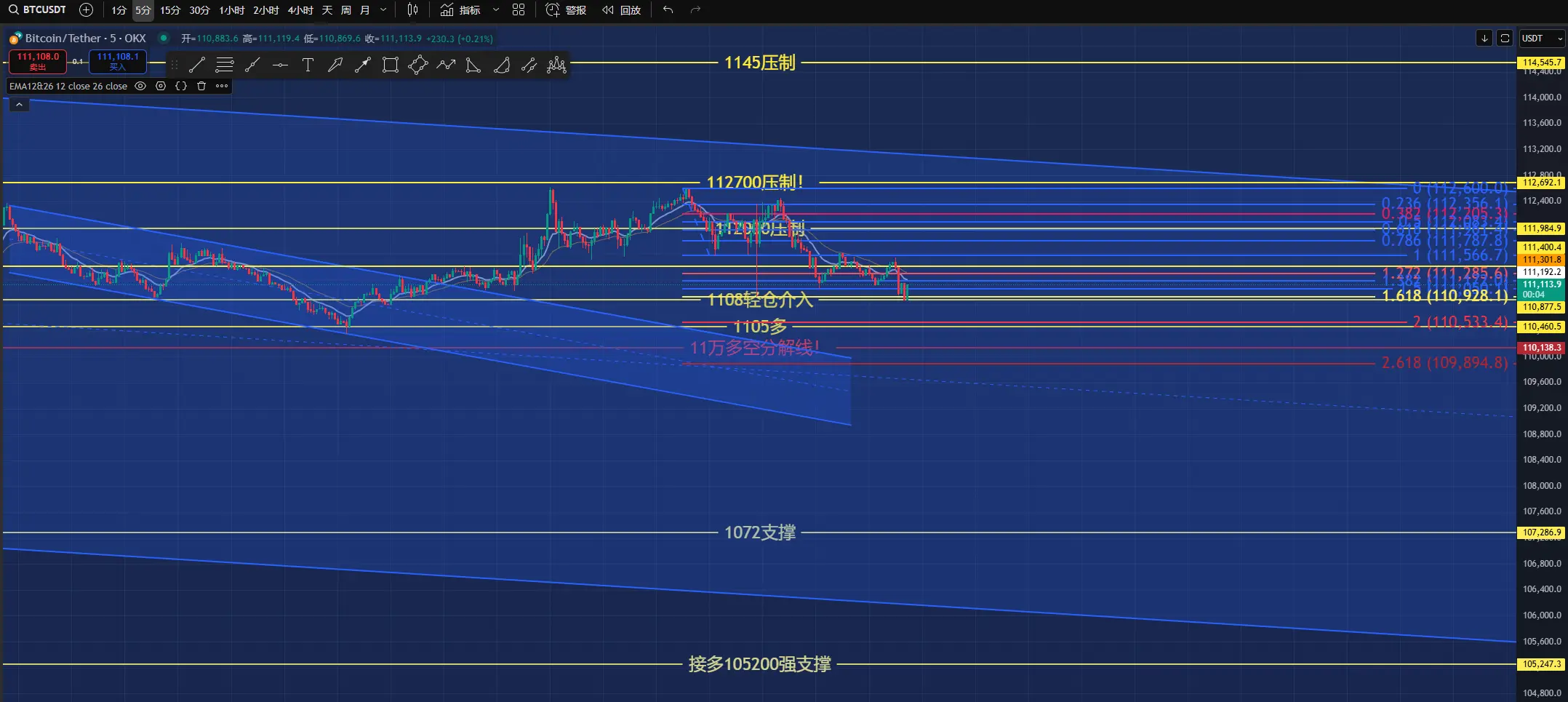
Task: Click the EMA12&26 12 close 26 close legend
Action: [68, 86]
